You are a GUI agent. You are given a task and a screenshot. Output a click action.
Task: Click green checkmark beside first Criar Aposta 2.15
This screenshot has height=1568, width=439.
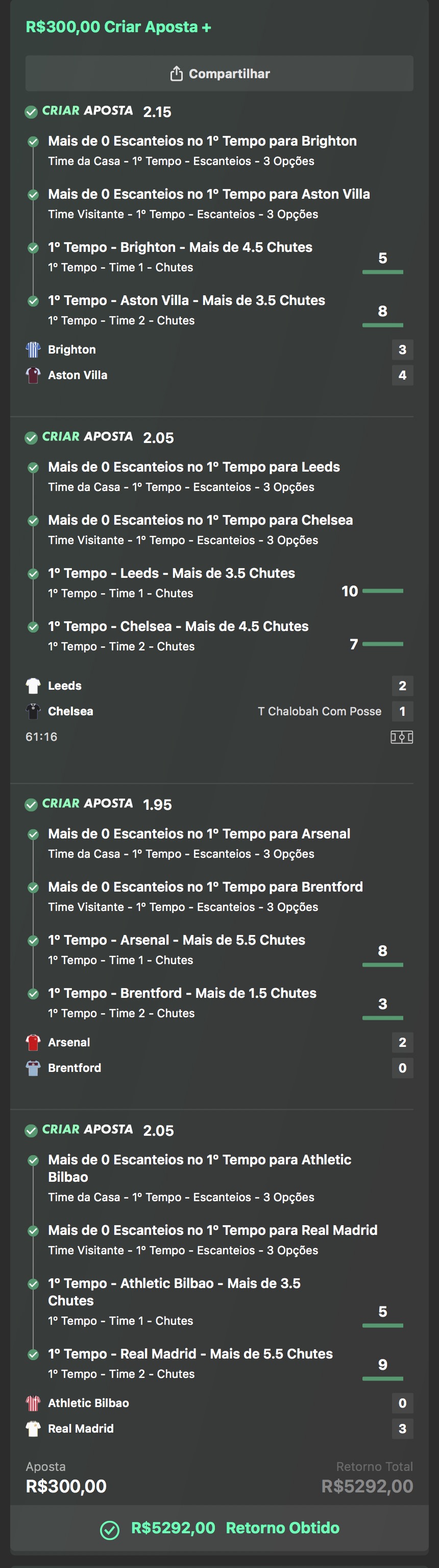click(31, 112)
